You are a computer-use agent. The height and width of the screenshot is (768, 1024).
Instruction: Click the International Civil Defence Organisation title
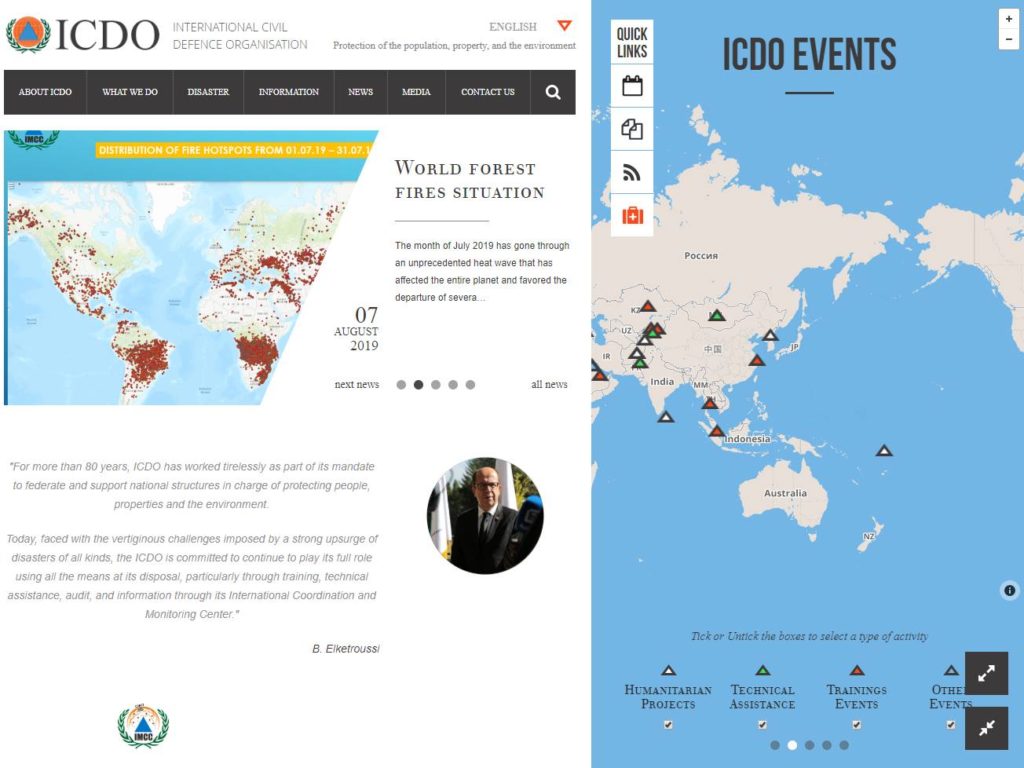tap(240, 36)
